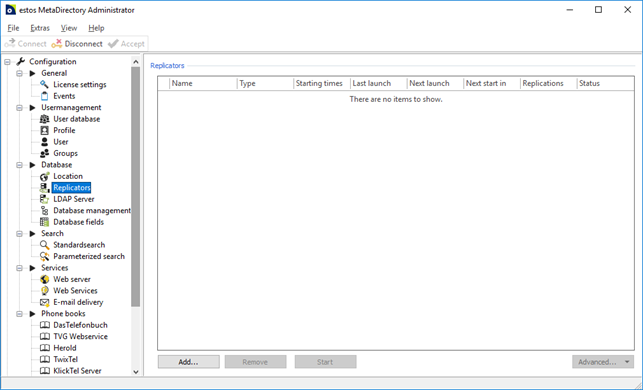Open the User database icon
The image size is (643, 390).
coord(44,119)
